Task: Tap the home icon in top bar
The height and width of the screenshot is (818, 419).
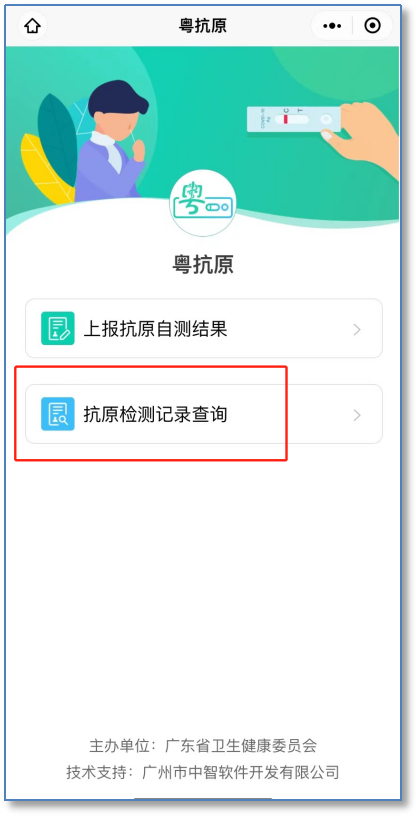Action: [33, 25]
